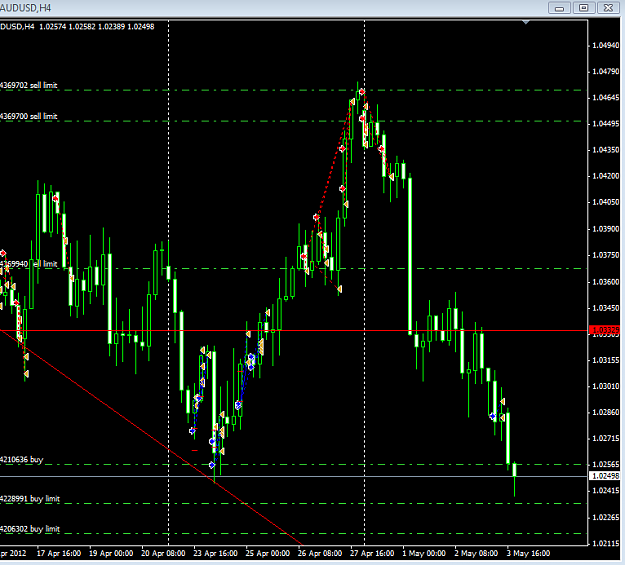Screen dimensions: 625x565
Task: Click the 23 Apr 16:00 time label
Action: [215, 553]
